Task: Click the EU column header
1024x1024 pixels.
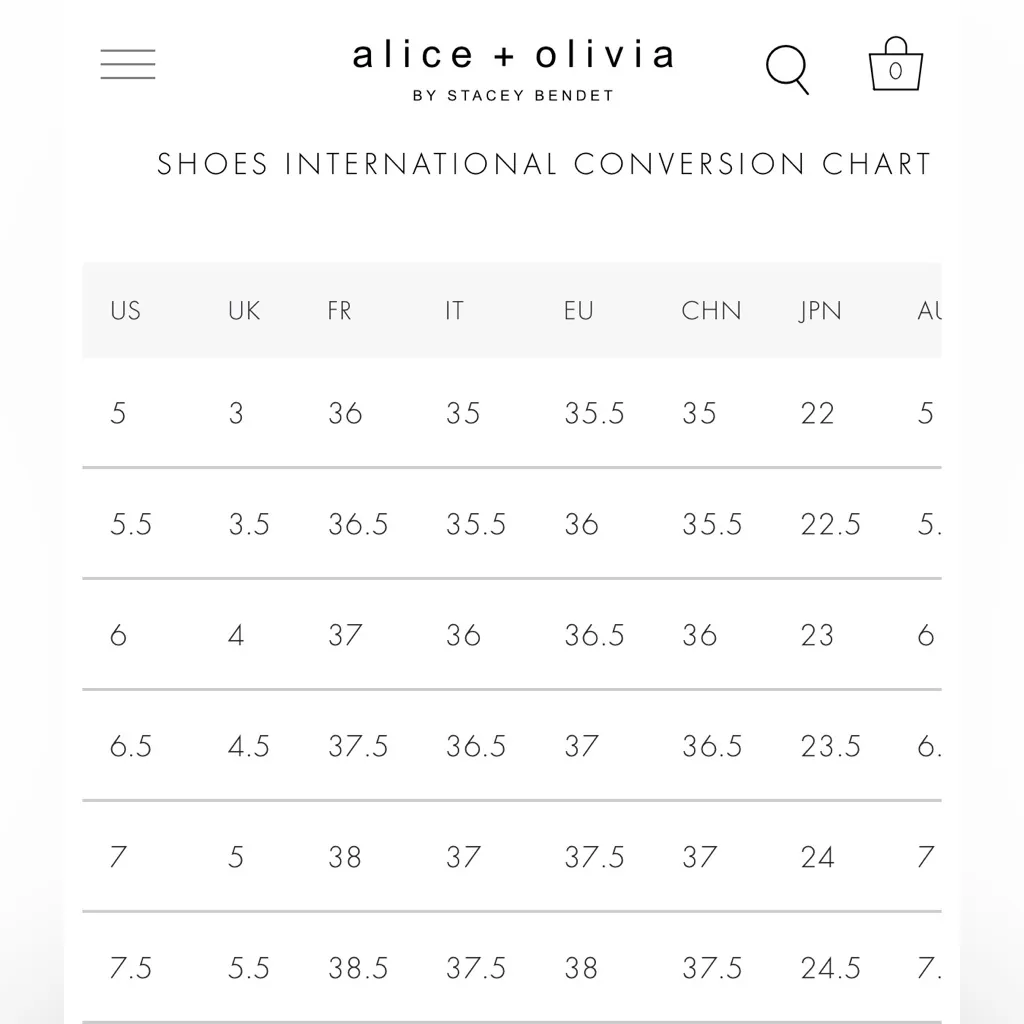Action: [x=579, y=311]
